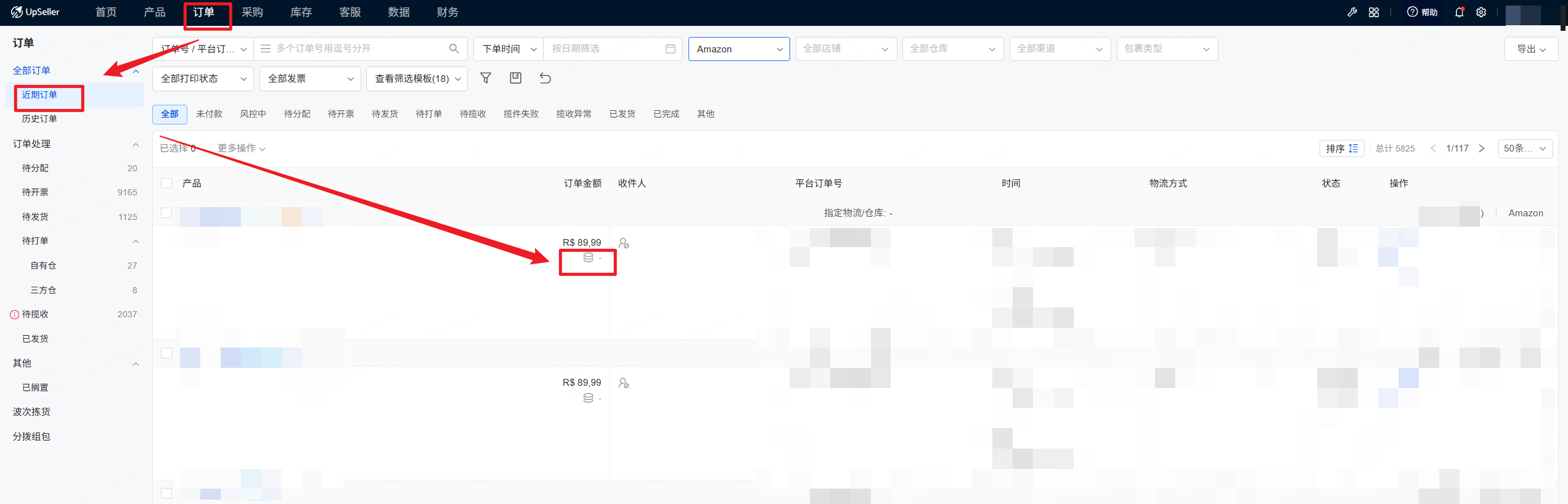Open the 下单时间 dropdown

click(508, 49)
